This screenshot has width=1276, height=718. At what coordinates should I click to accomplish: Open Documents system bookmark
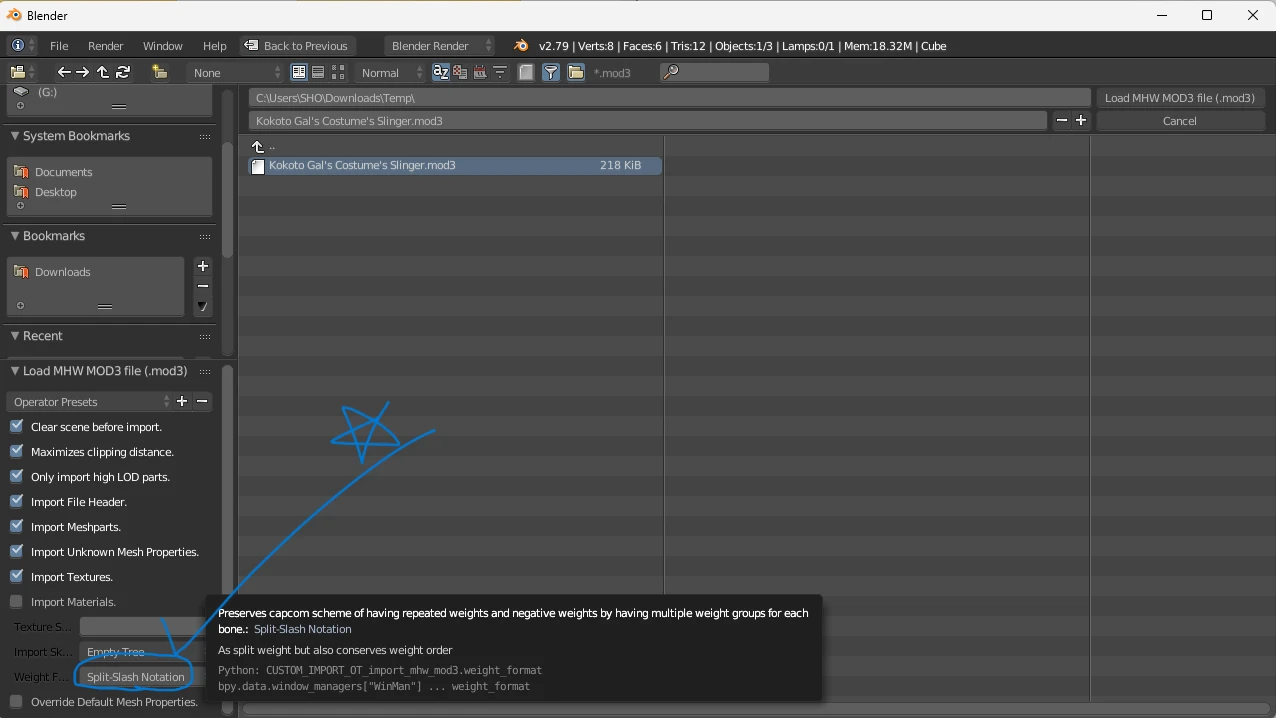point(63,172)
